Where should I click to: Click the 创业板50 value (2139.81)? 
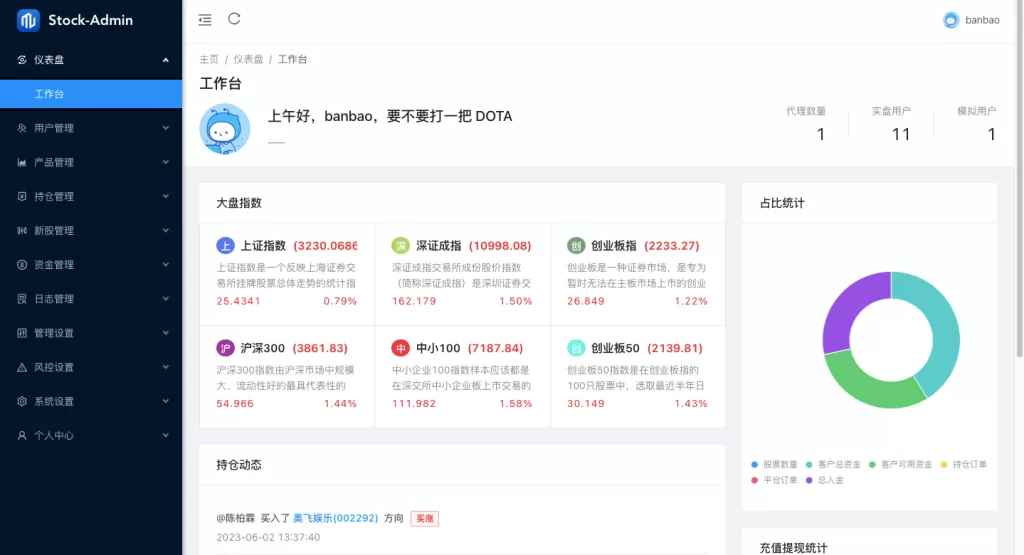pos(675,348)
